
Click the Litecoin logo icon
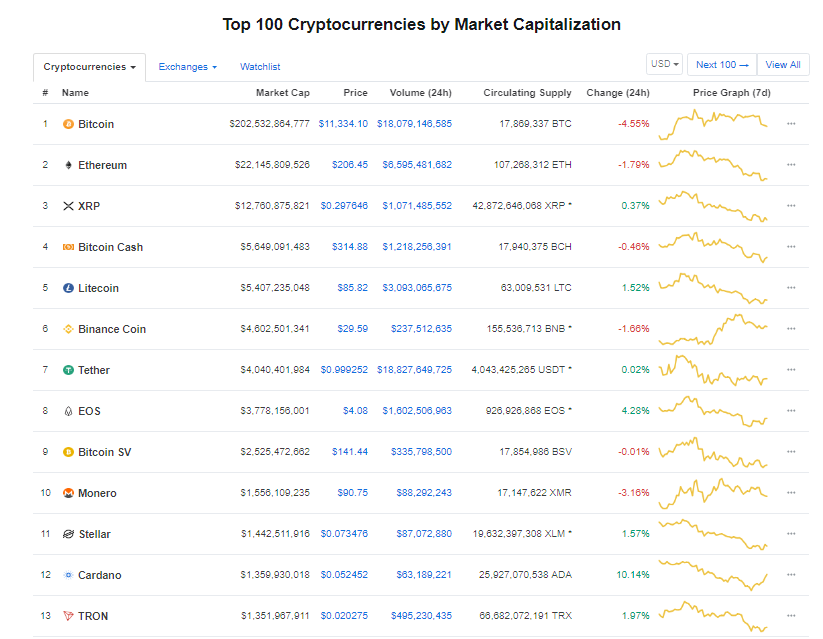(x=68, y=288)
